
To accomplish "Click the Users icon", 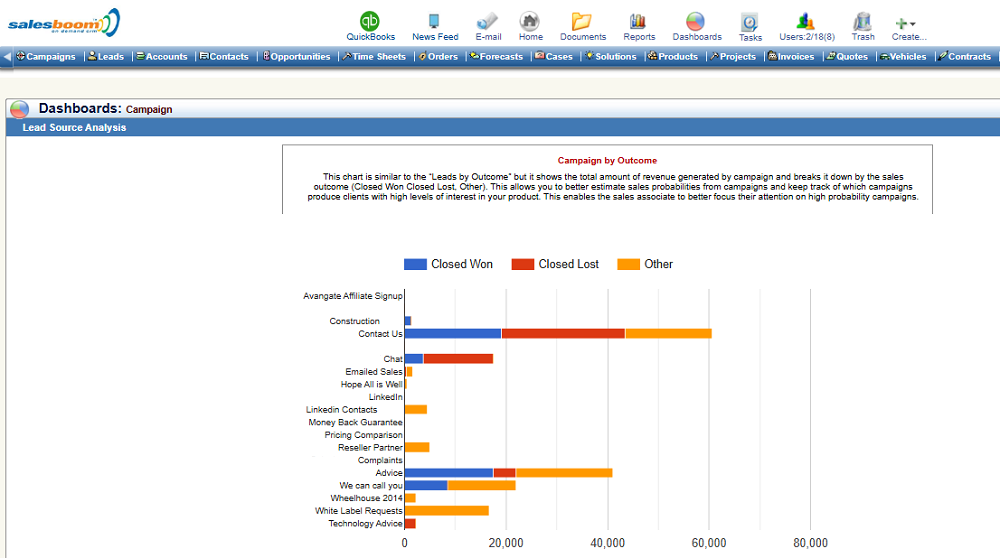I will tap(806, 21).
